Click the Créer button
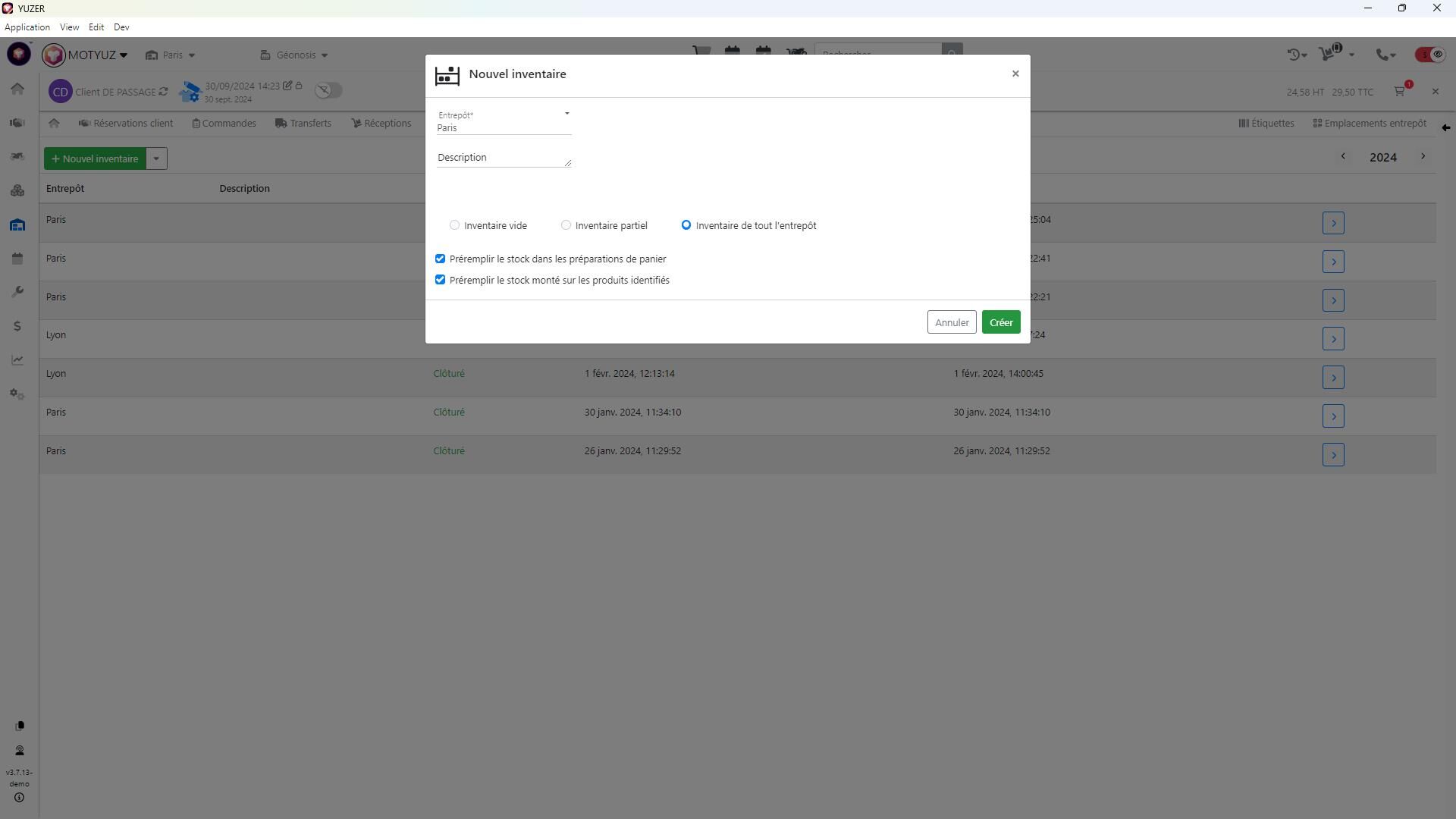 pyautogui.click(x=1000, y=323)
